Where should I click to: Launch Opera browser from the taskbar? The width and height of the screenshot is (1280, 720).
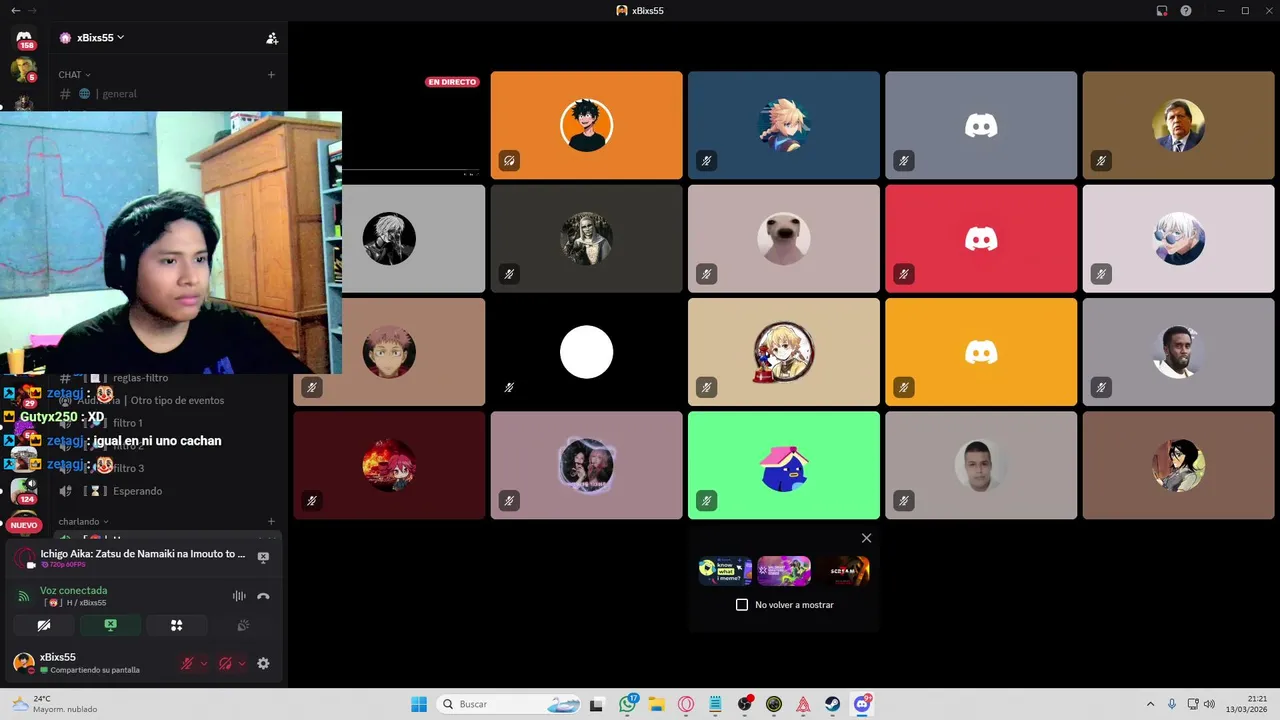(x=686, y=704)
